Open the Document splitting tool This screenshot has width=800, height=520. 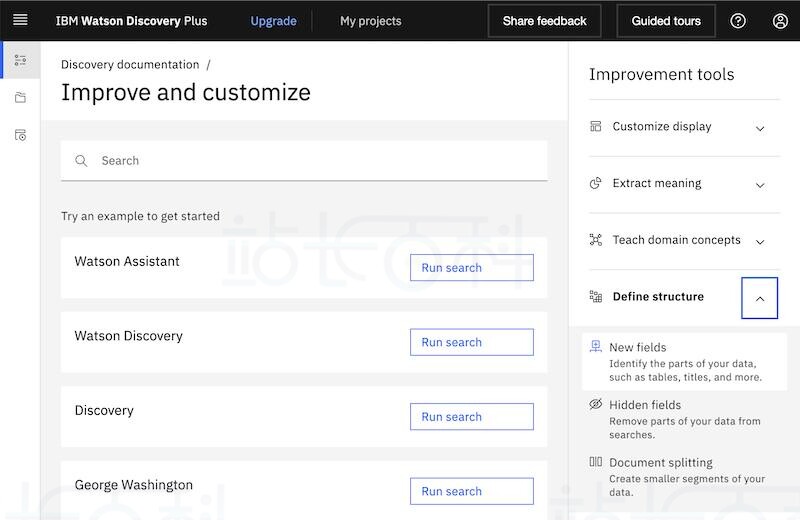684,477
